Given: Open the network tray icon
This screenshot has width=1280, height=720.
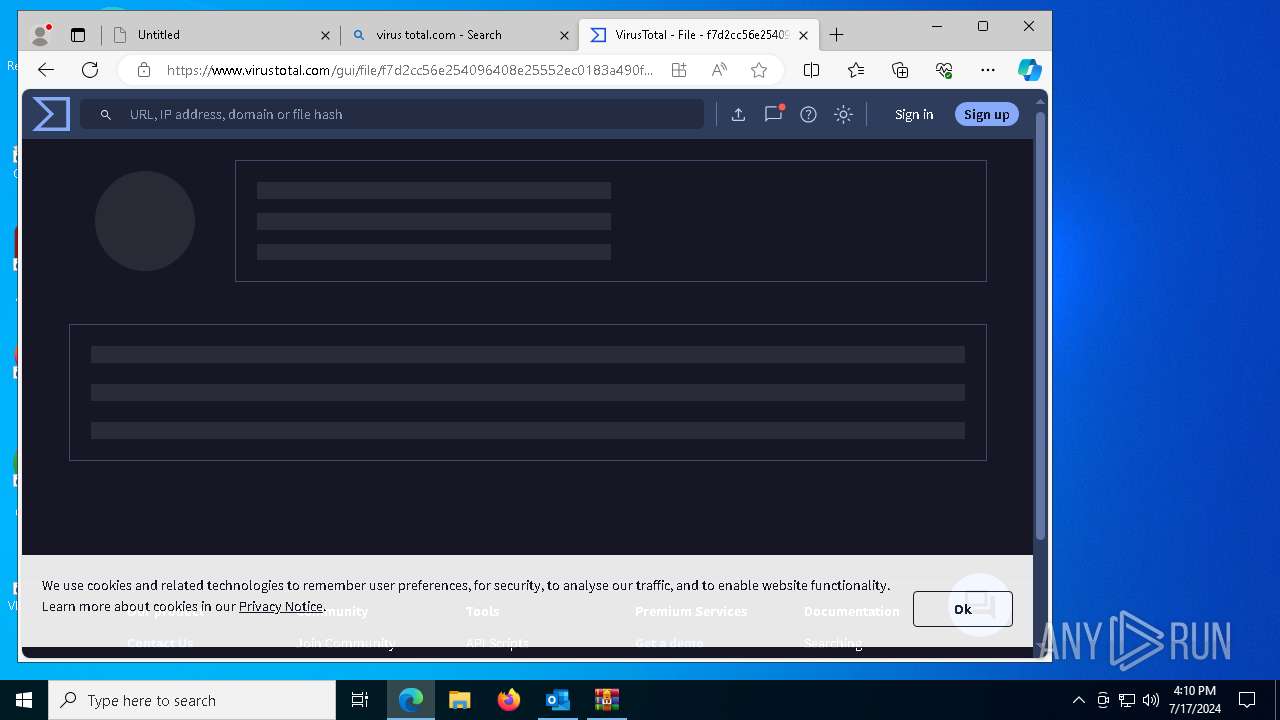Looking at the screenshot, I should [1127, 700].
